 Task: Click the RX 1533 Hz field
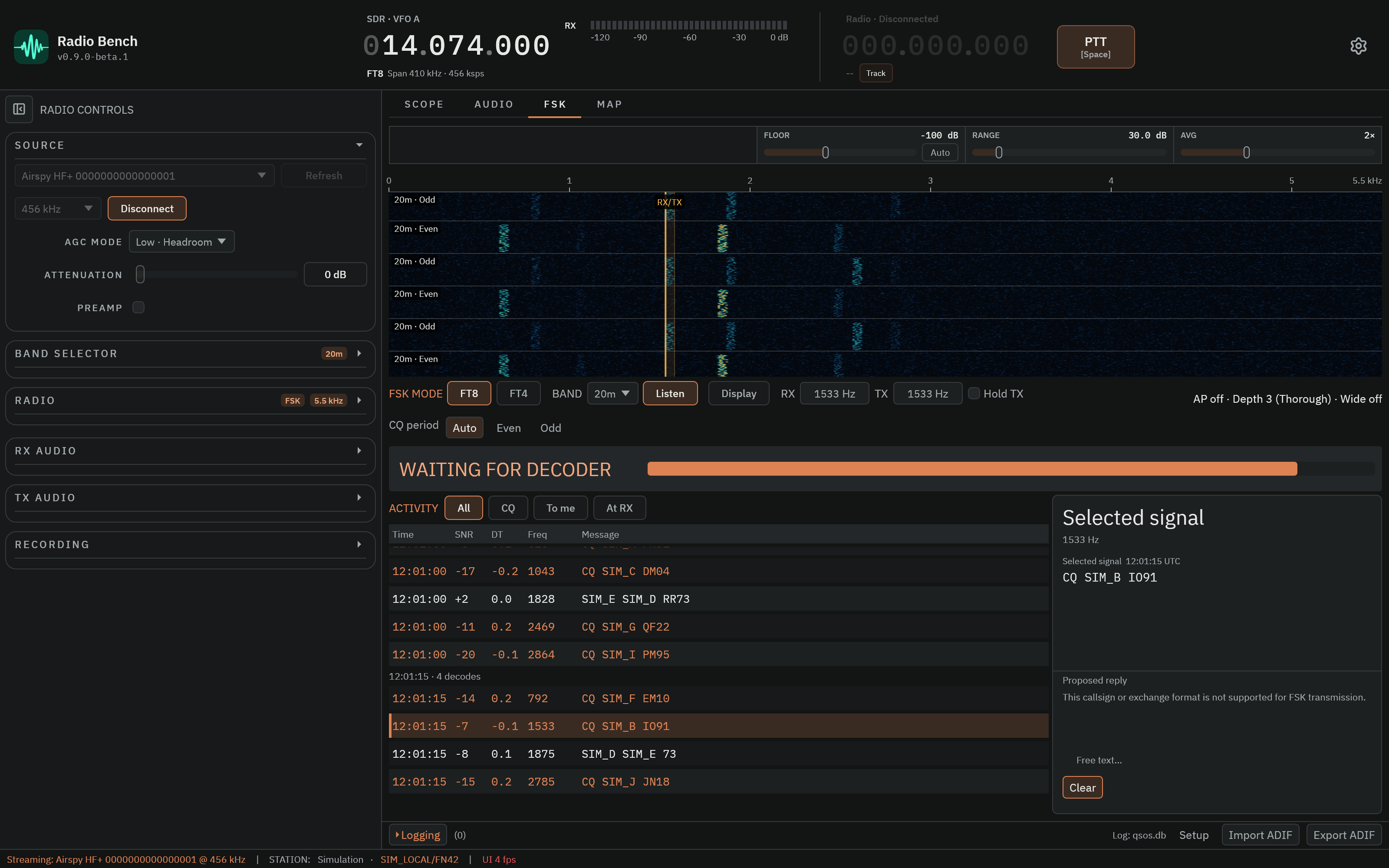click(x=835, y=393)
